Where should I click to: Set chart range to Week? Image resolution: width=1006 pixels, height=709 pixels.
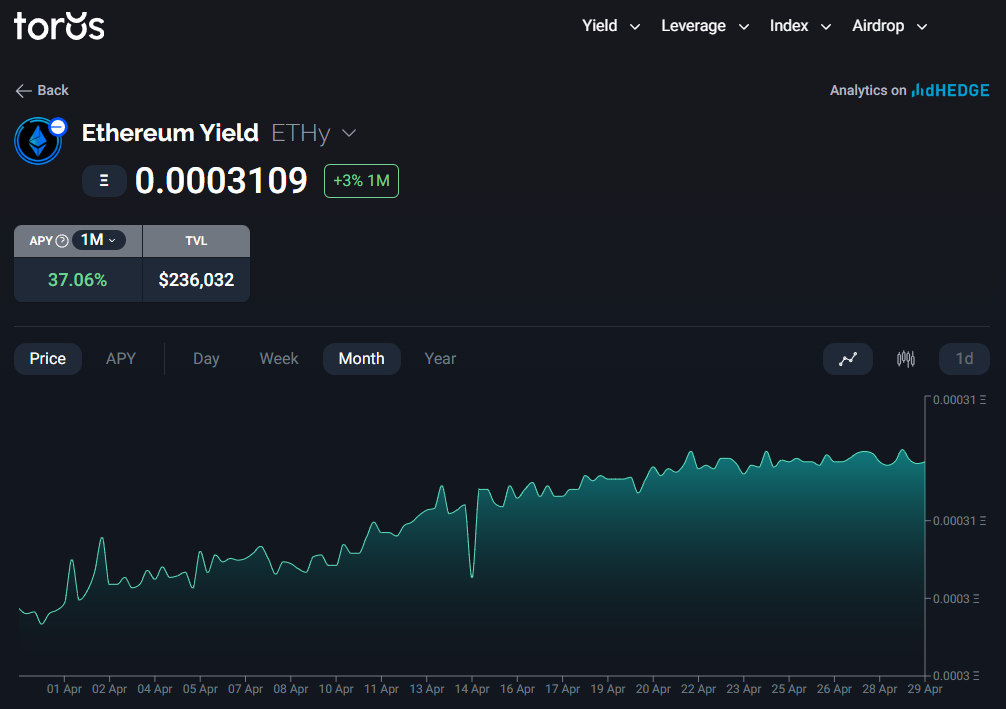278,359
